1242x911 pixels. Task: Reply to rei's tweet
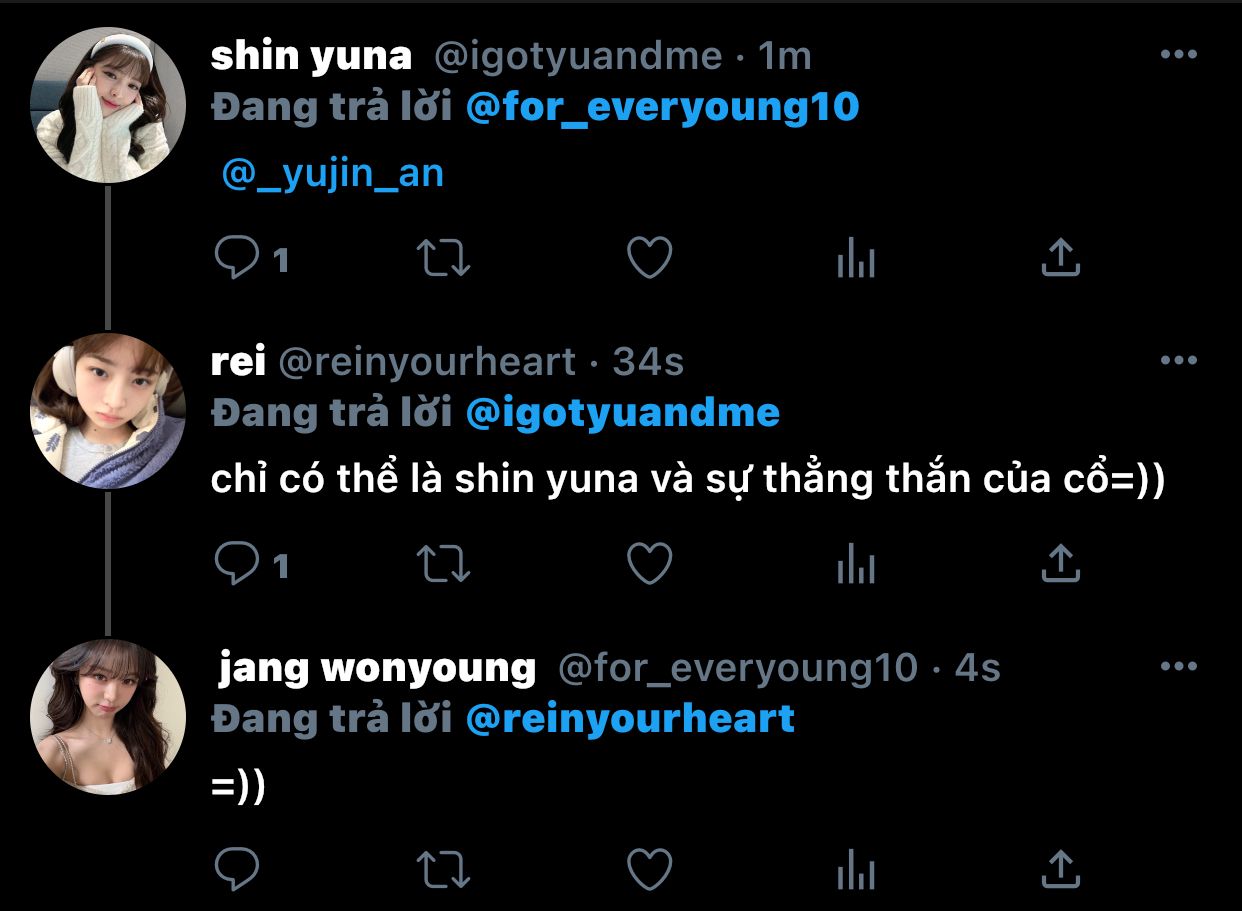pyautogui.click(x=237, y=564)
